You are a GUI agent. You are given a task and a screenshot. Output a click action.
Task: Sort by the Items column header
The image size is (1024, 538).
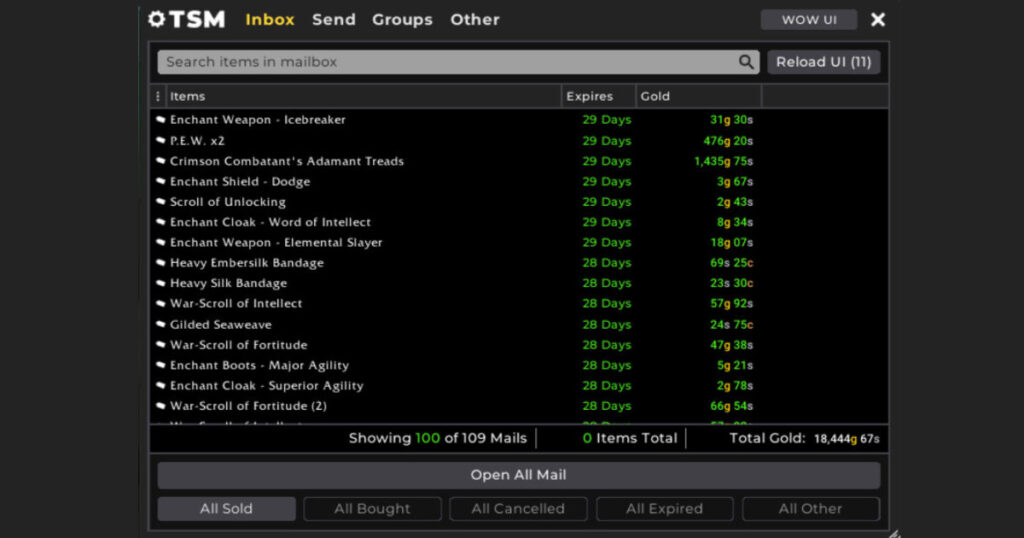click(x=362, y=97)
